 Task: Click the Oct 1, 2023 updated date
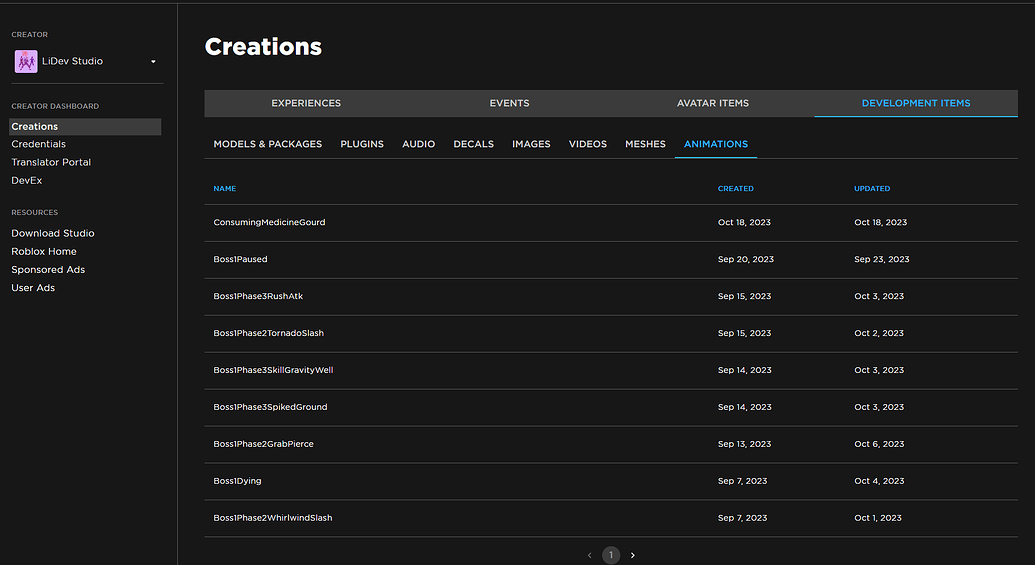878,518
